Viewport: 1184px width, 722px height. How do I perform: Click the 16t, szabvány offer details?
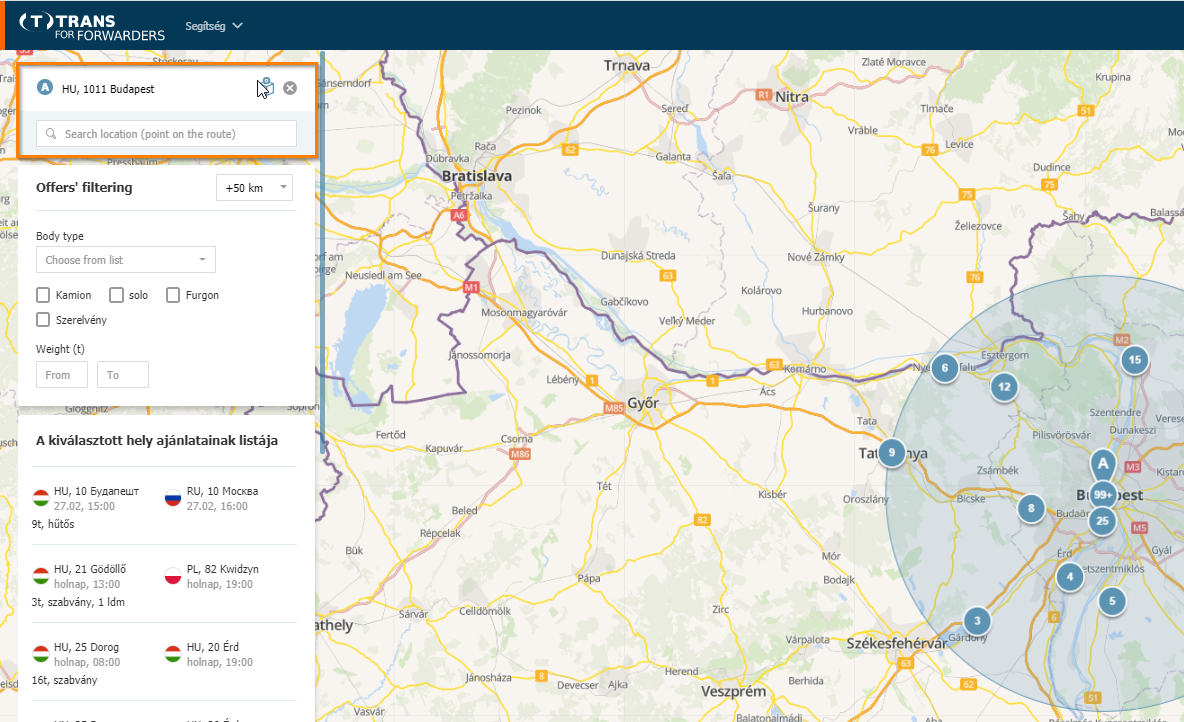point(64,680)
